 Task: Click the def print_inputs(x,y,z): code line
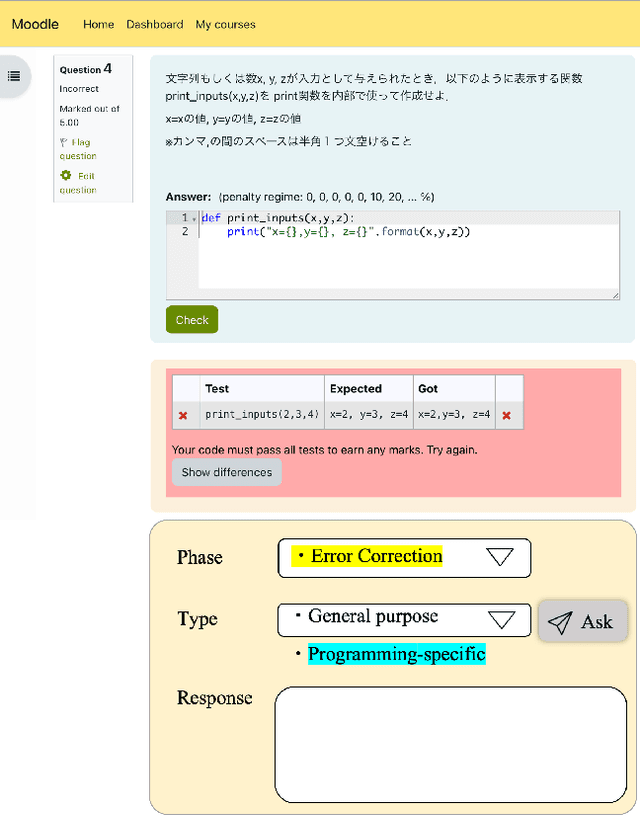tap(278, 218)
